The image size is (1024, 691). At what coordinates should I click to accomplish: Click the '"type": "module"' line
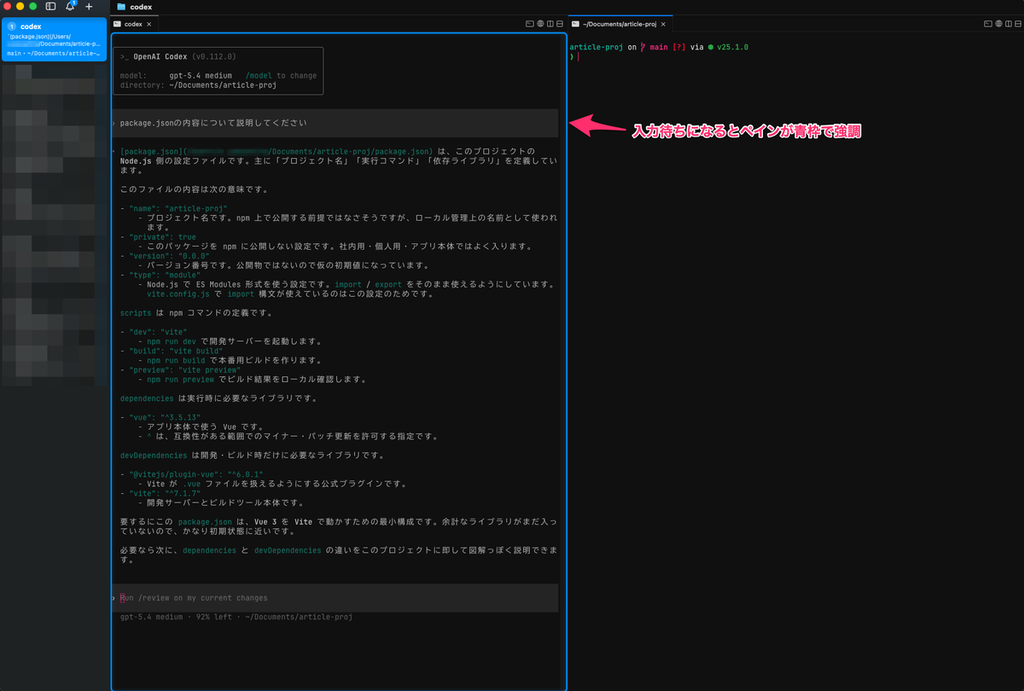click(165, 275)
